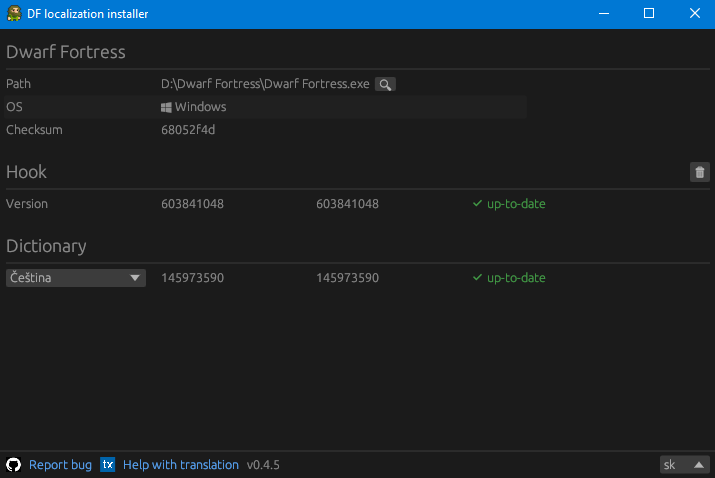Click the Transifex 'tx' icon

pos(108,465)
